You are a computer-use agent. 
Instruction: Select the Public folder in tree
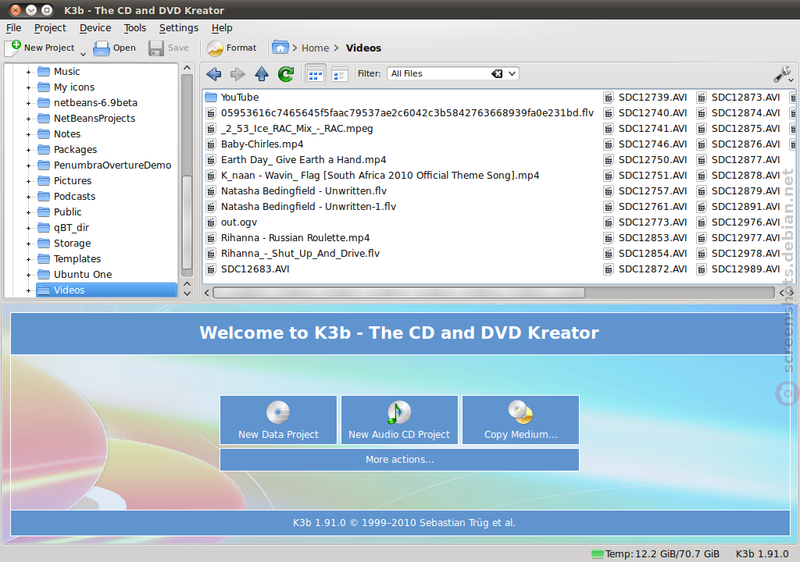(67, 212)
